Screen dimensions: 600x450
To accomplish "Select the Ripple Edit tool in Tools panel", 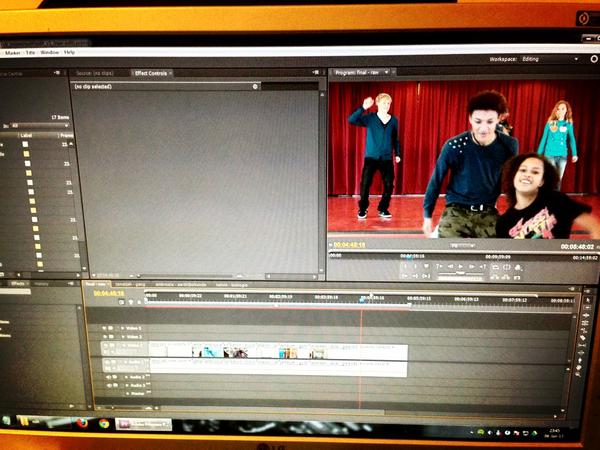I will click(586, 315).
